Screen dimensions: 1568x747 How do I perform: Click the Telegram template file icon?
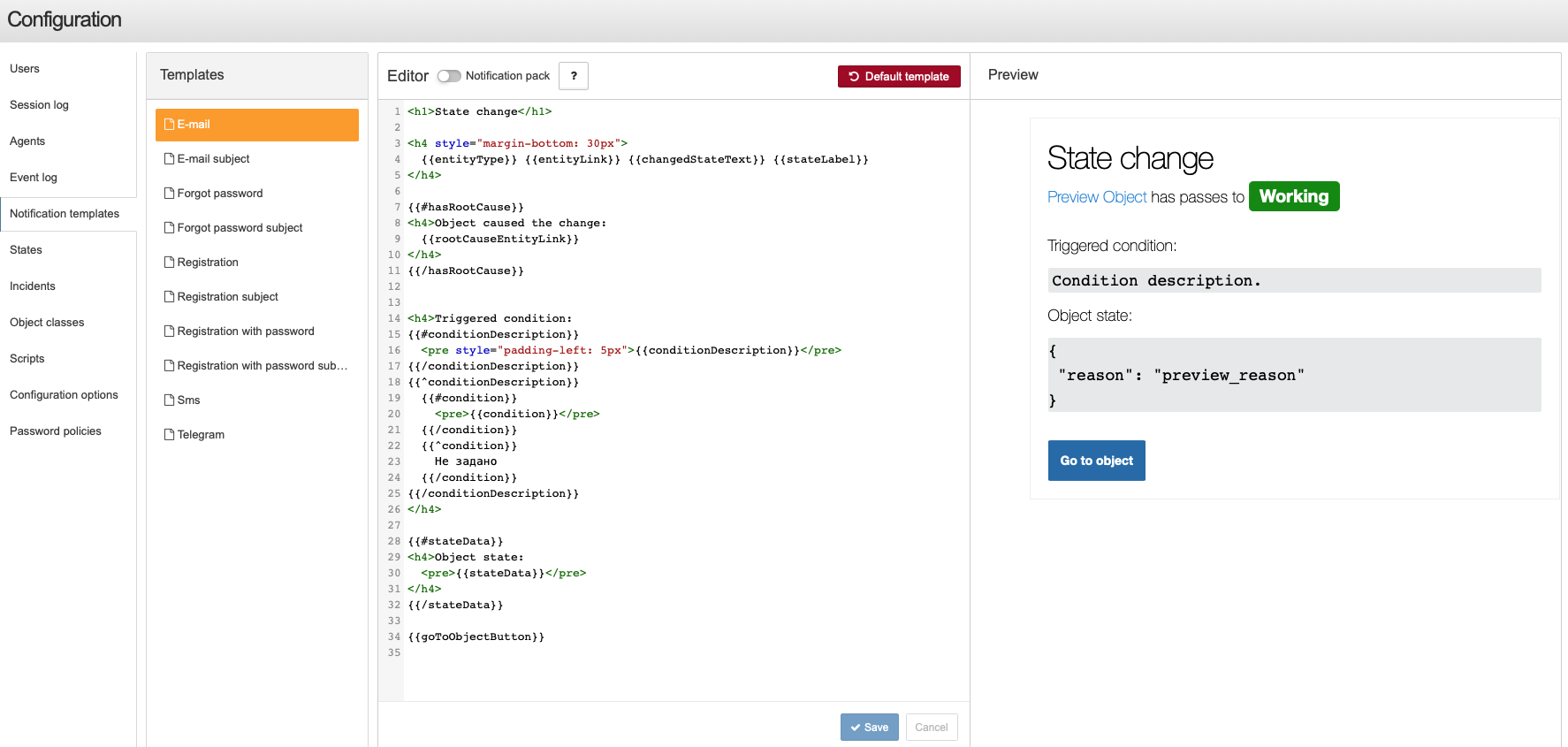point(169,435)
